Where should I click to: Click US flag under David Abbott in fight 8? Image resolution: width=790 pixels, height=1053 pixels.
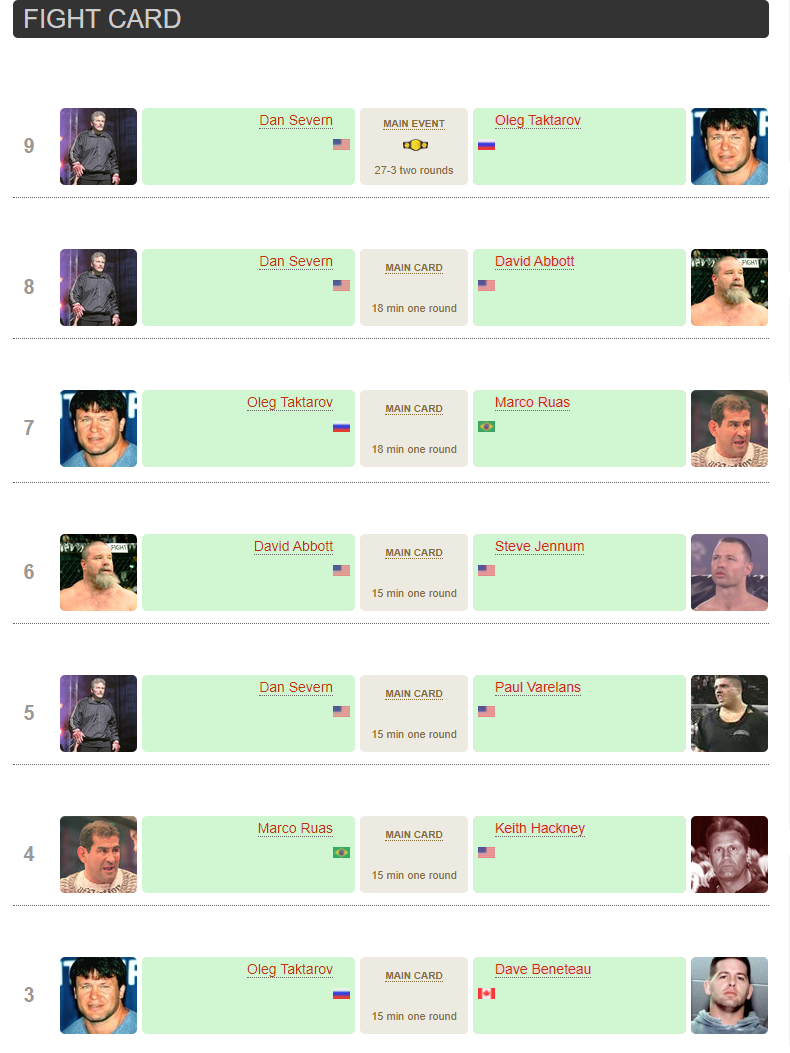click(x=486, y=286)
